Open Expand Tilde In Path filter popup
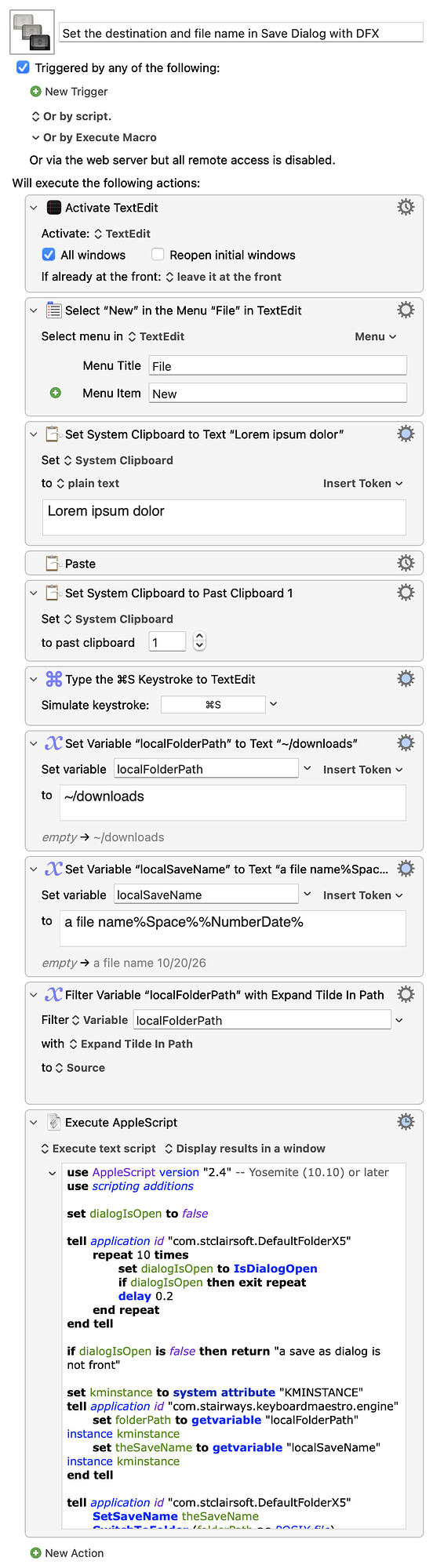 (x=131, y=1044)
